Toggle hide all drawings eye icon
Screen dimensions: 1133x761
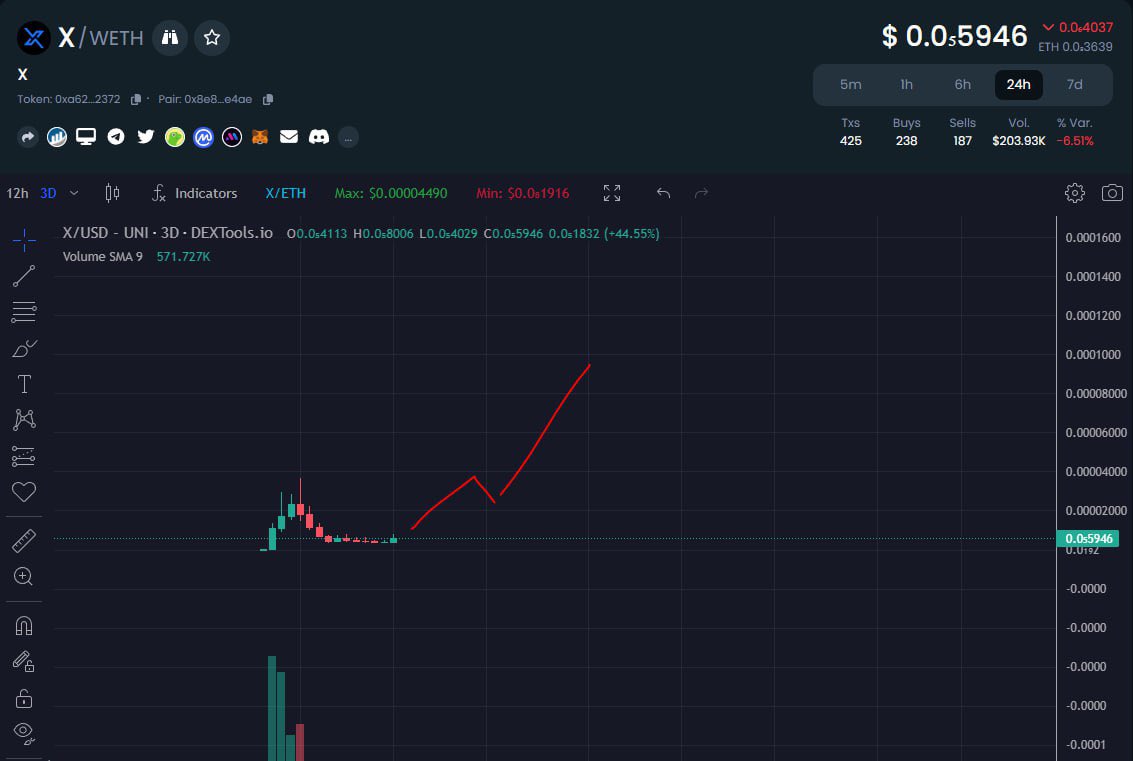24,734
